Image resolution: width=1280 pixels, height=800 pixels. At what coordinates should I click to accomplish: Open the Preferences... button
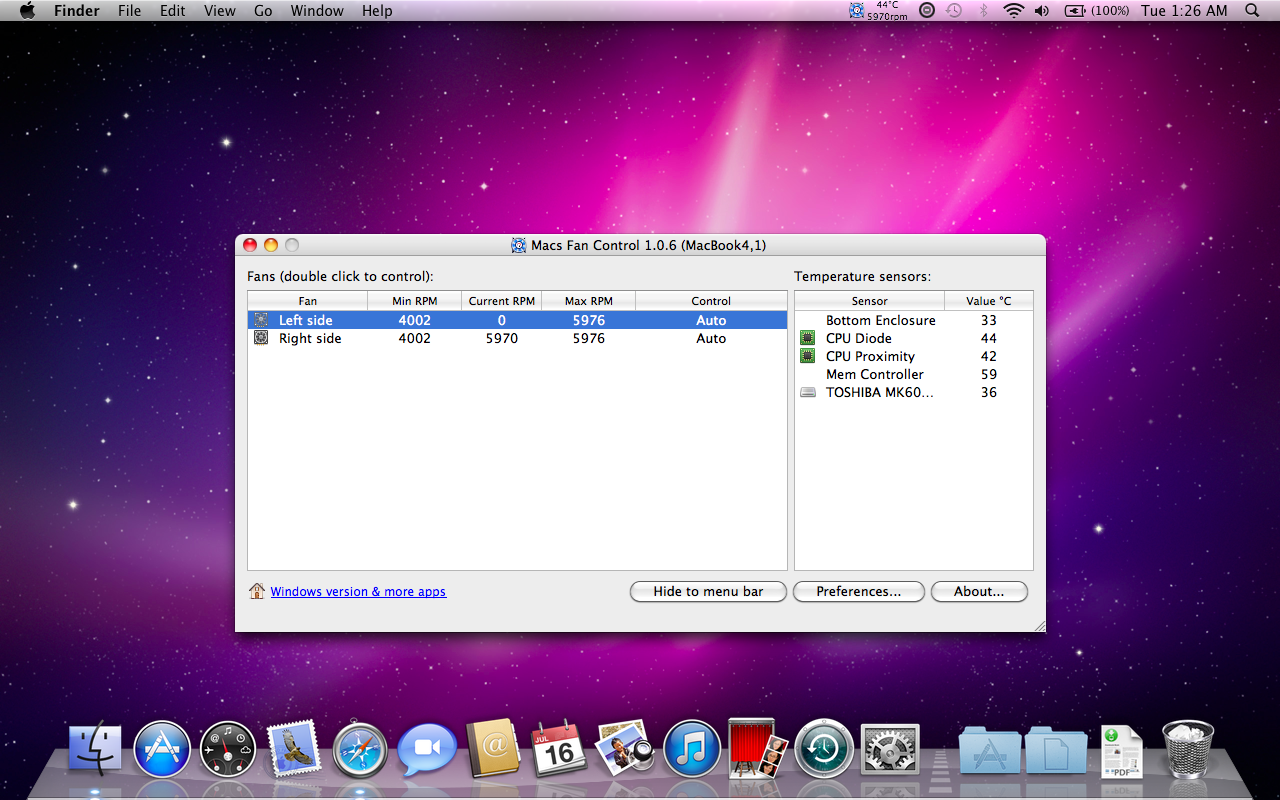click(858, 591)
